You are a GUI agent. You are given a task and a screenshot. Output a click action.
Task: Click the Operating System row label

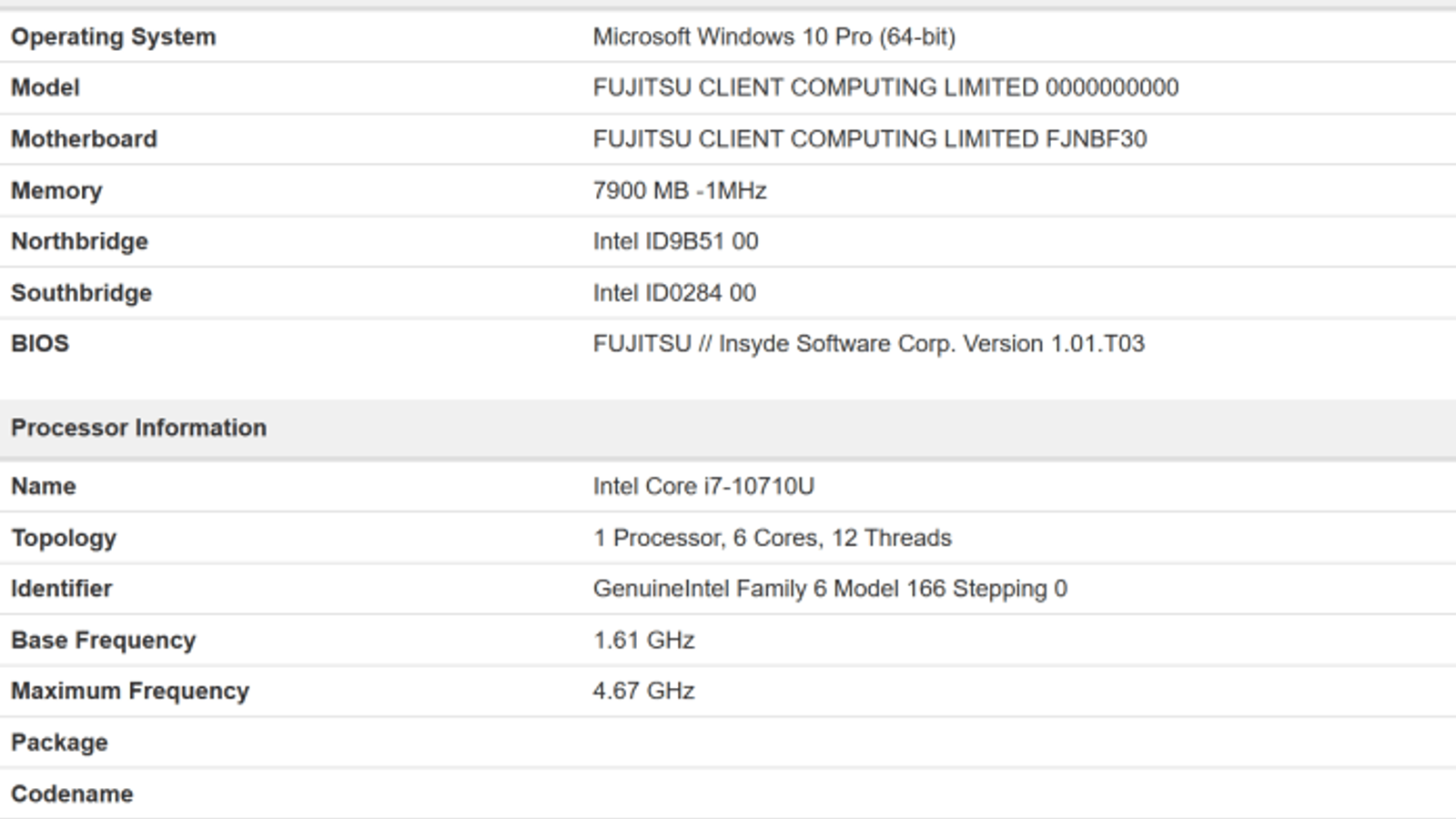(x=114, y=37)
